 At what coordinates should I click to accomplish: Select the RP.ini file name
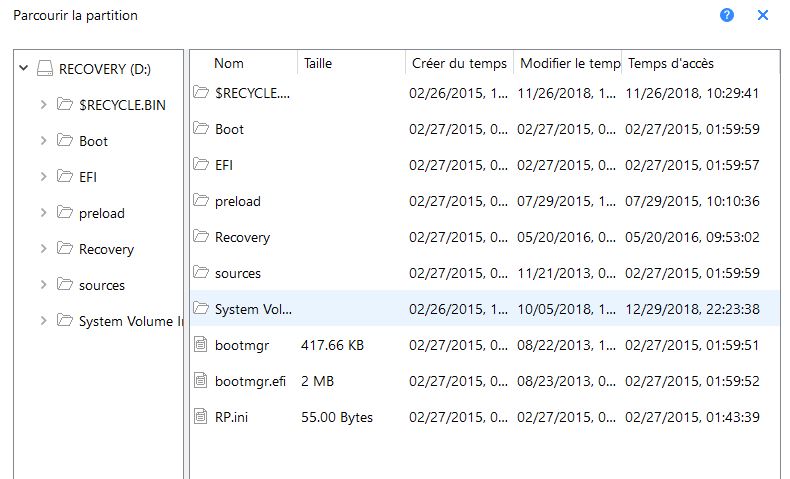[x=231, y=418]
